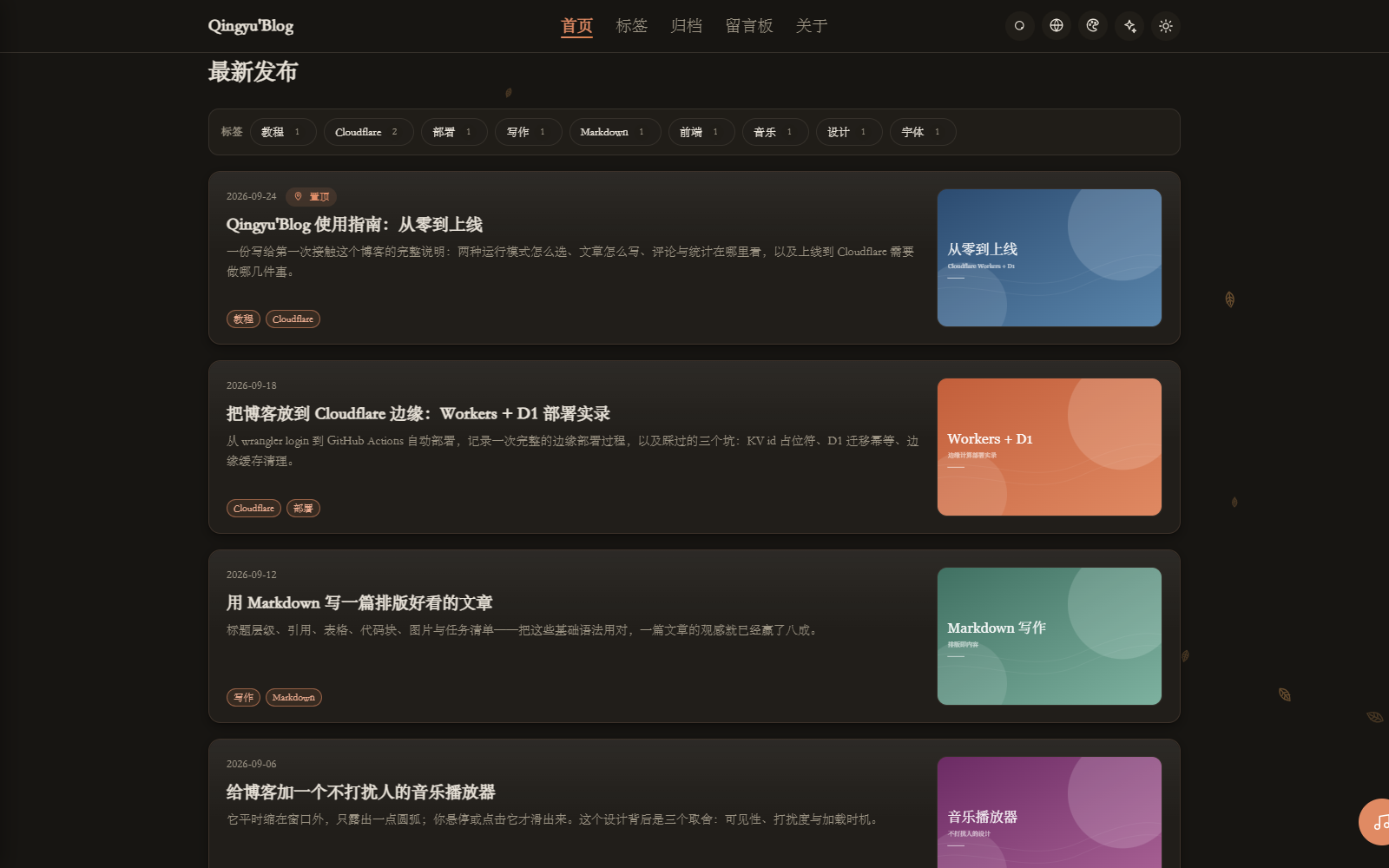Screen dimensions: 1389x868
Task: Click 教程 tag on the first post
Action: pos(243,319)
